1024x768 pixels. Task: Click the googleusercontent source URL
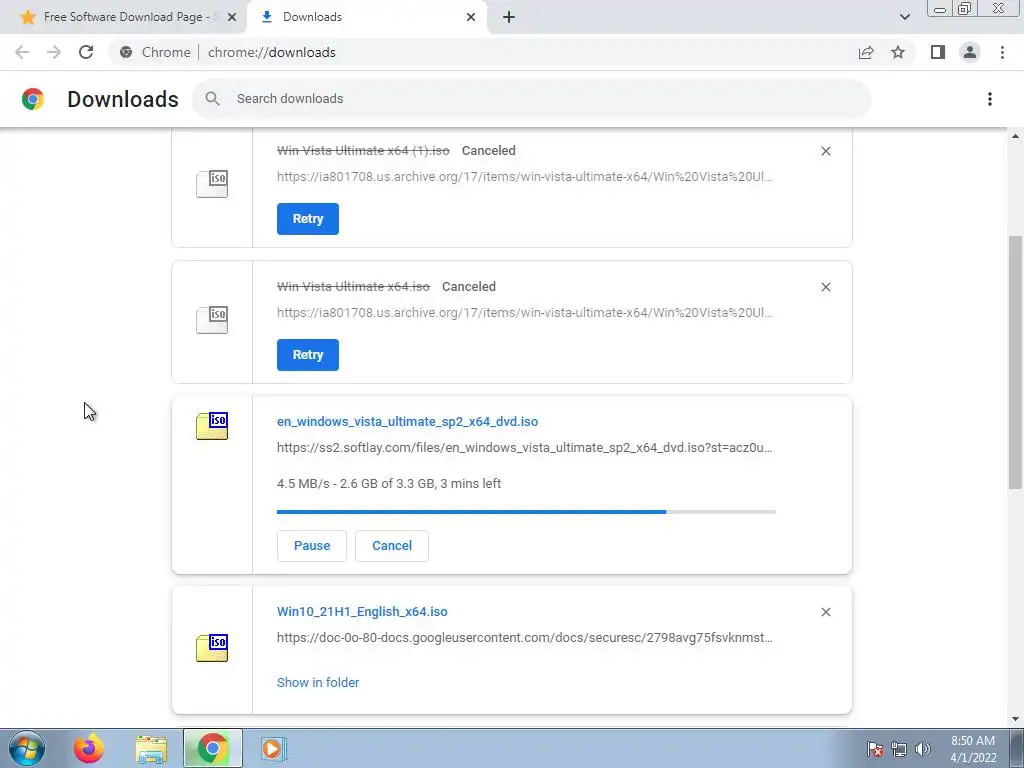(524, 637)
